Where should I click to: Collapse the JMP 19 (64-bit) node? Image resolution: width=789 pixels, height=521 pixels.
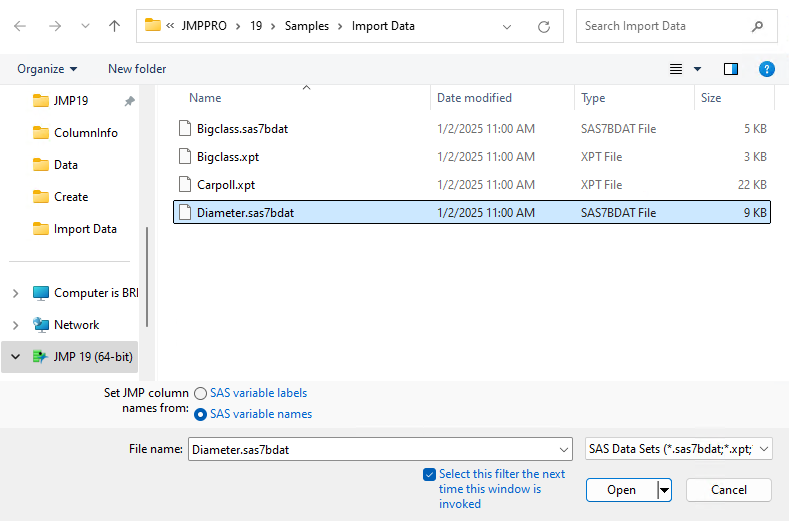pos(16,357)
